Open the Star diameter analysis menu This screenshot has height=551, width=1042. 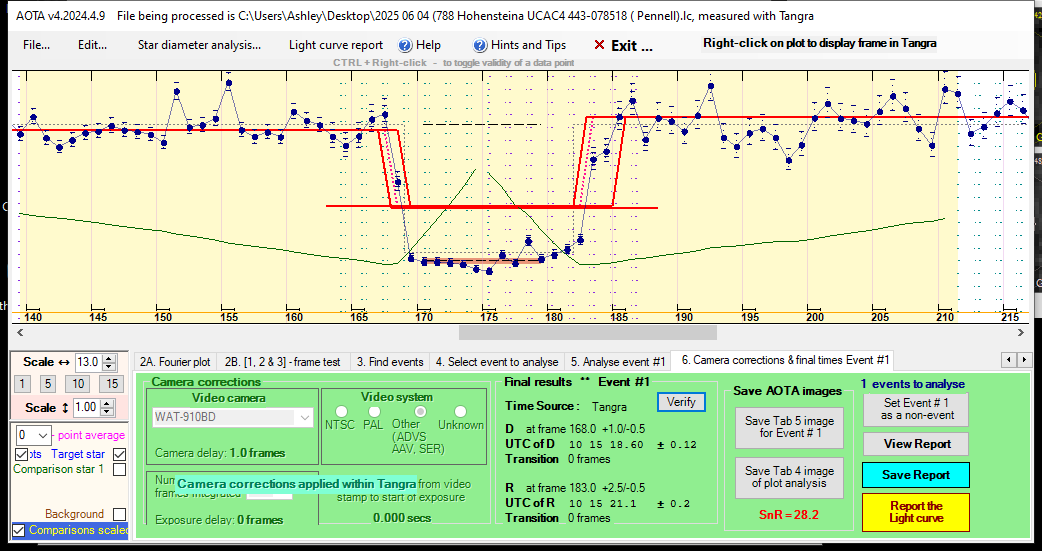click(x=199, y=45)
